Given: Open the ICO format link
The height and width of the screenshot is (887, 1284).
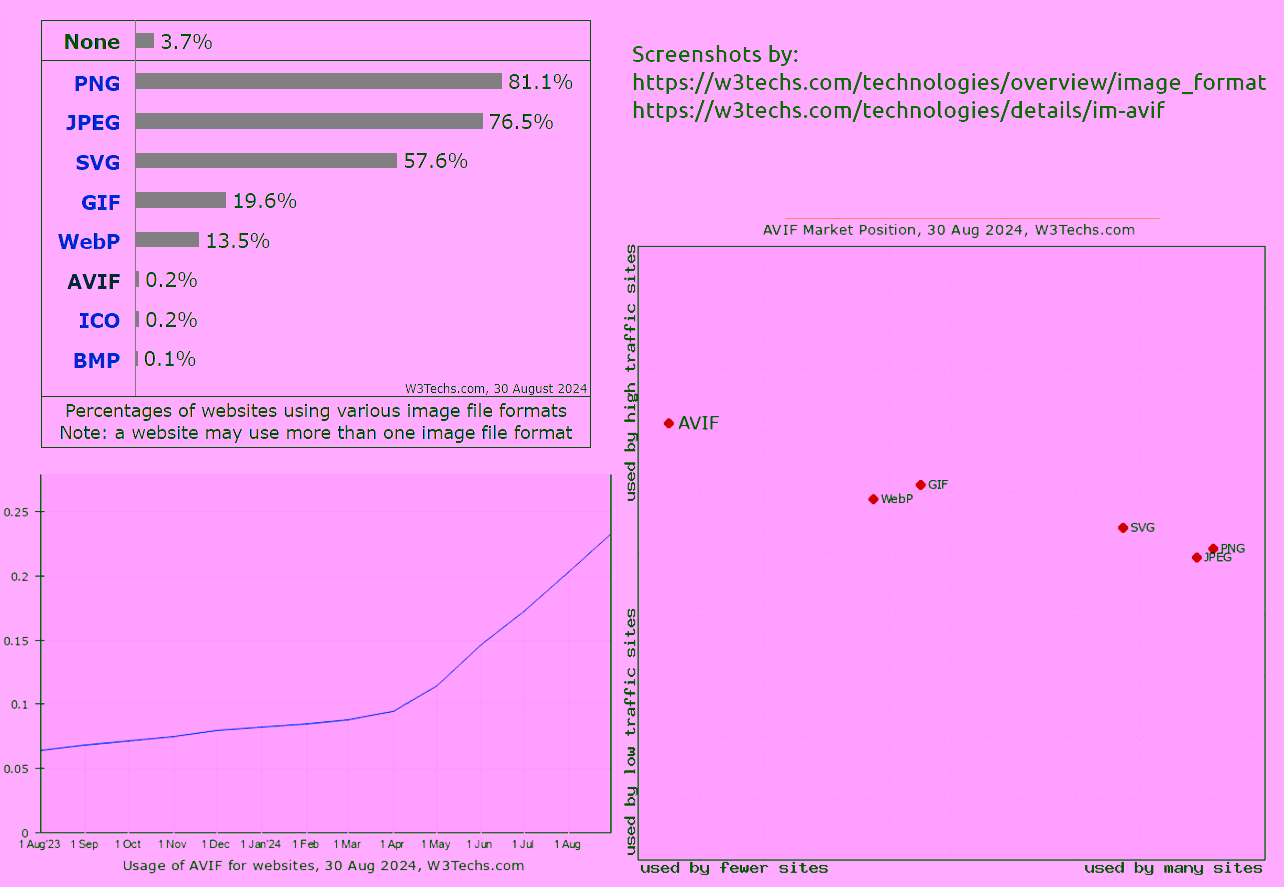Looking at the screenshot, I should [x=99, y=321].
